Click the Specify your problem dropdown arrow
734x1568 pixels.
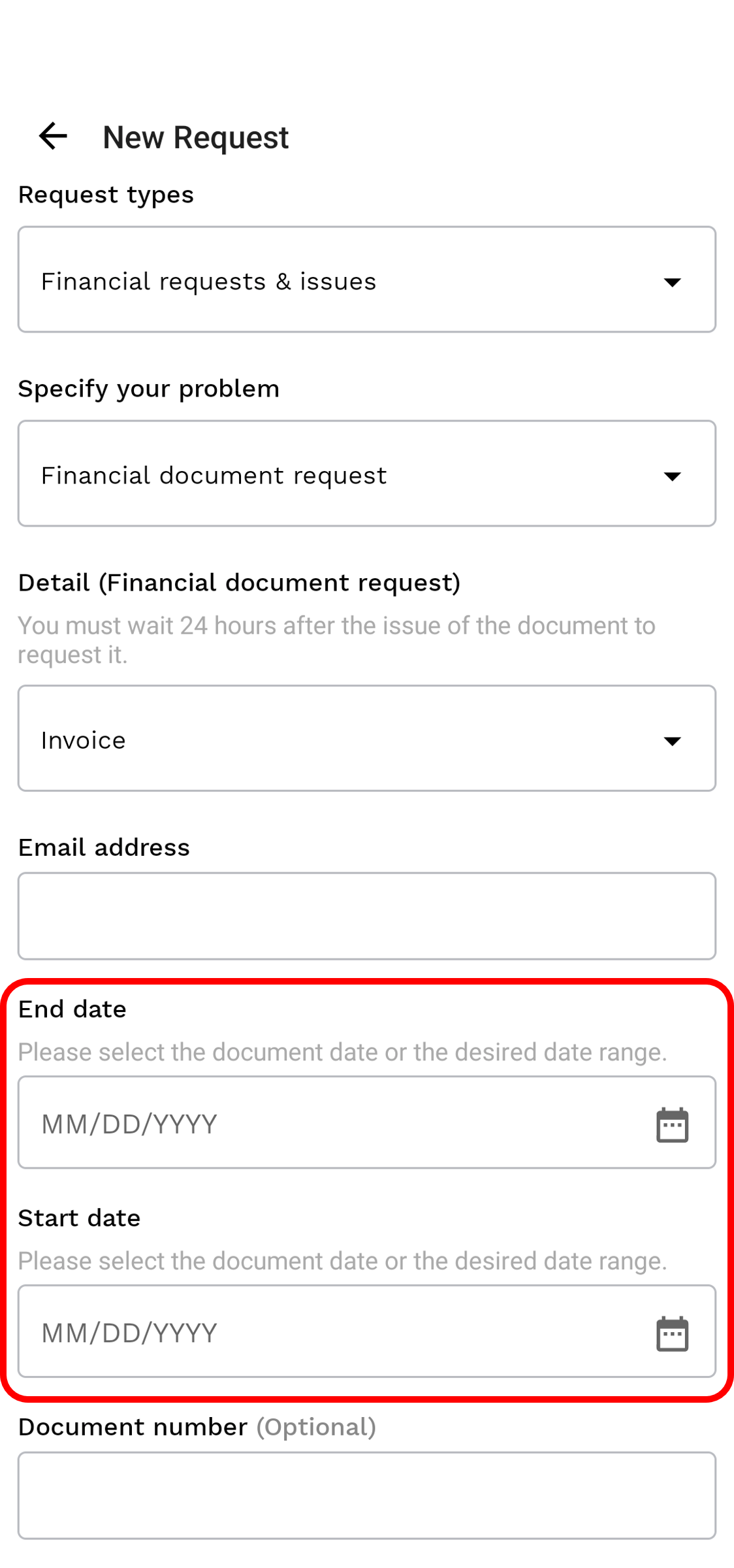672,476
